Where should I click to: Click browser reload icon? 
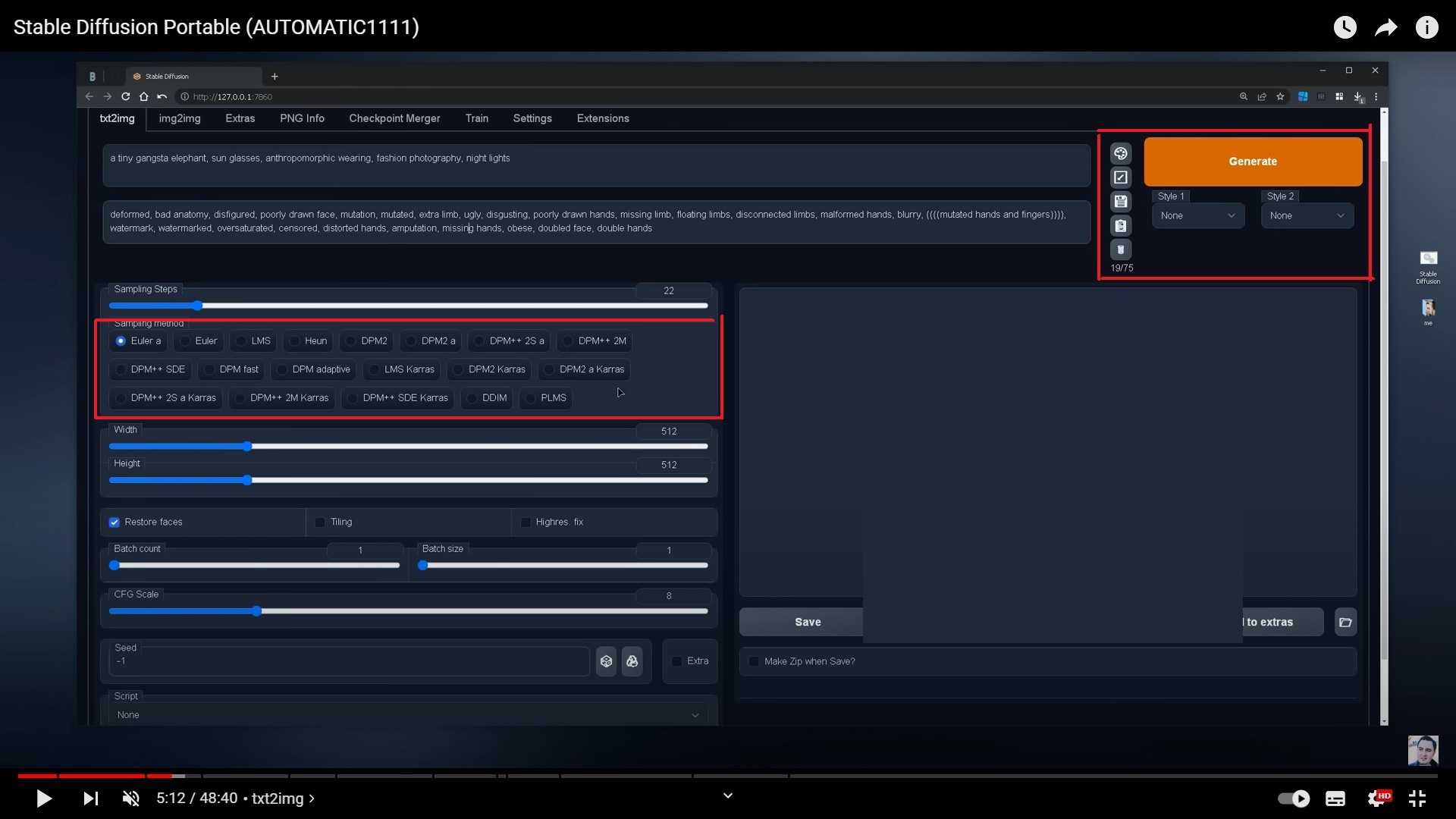pyautogui.click(x=126, y=96)
